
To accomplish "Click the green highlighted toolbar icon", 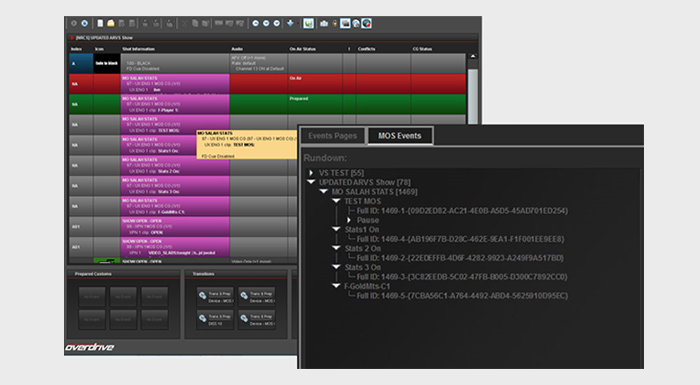I will (308, 23).
